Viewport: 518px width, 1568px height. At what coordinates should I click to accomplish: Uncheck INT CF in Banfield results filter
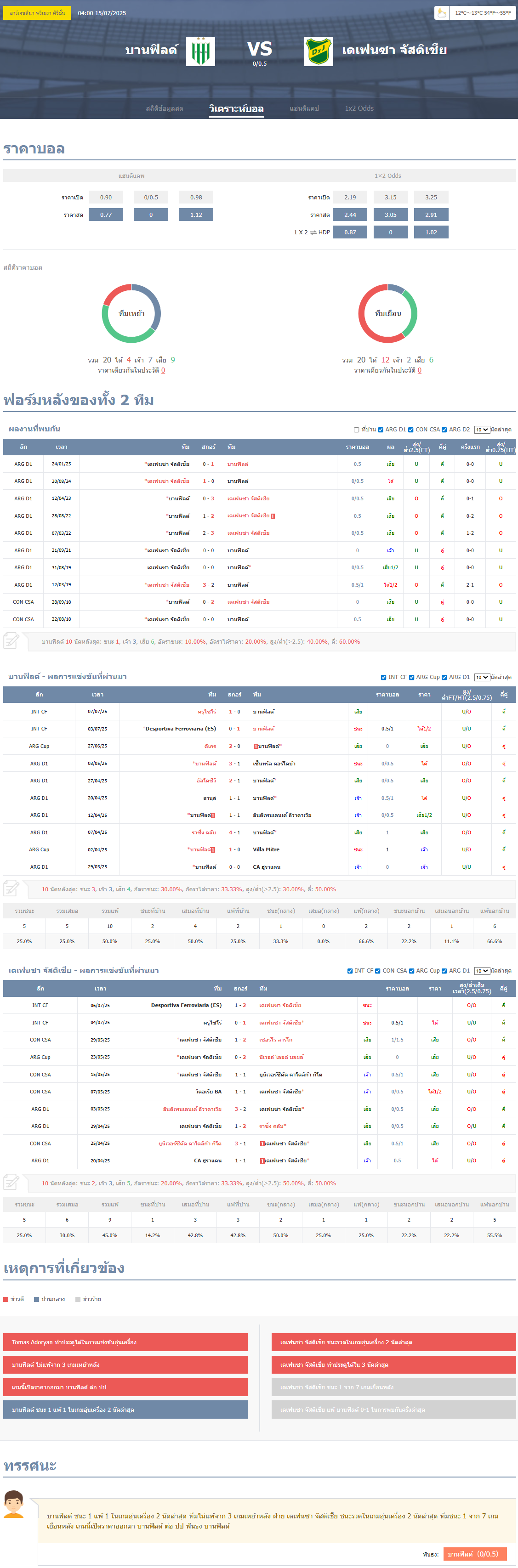pos(383,678)
